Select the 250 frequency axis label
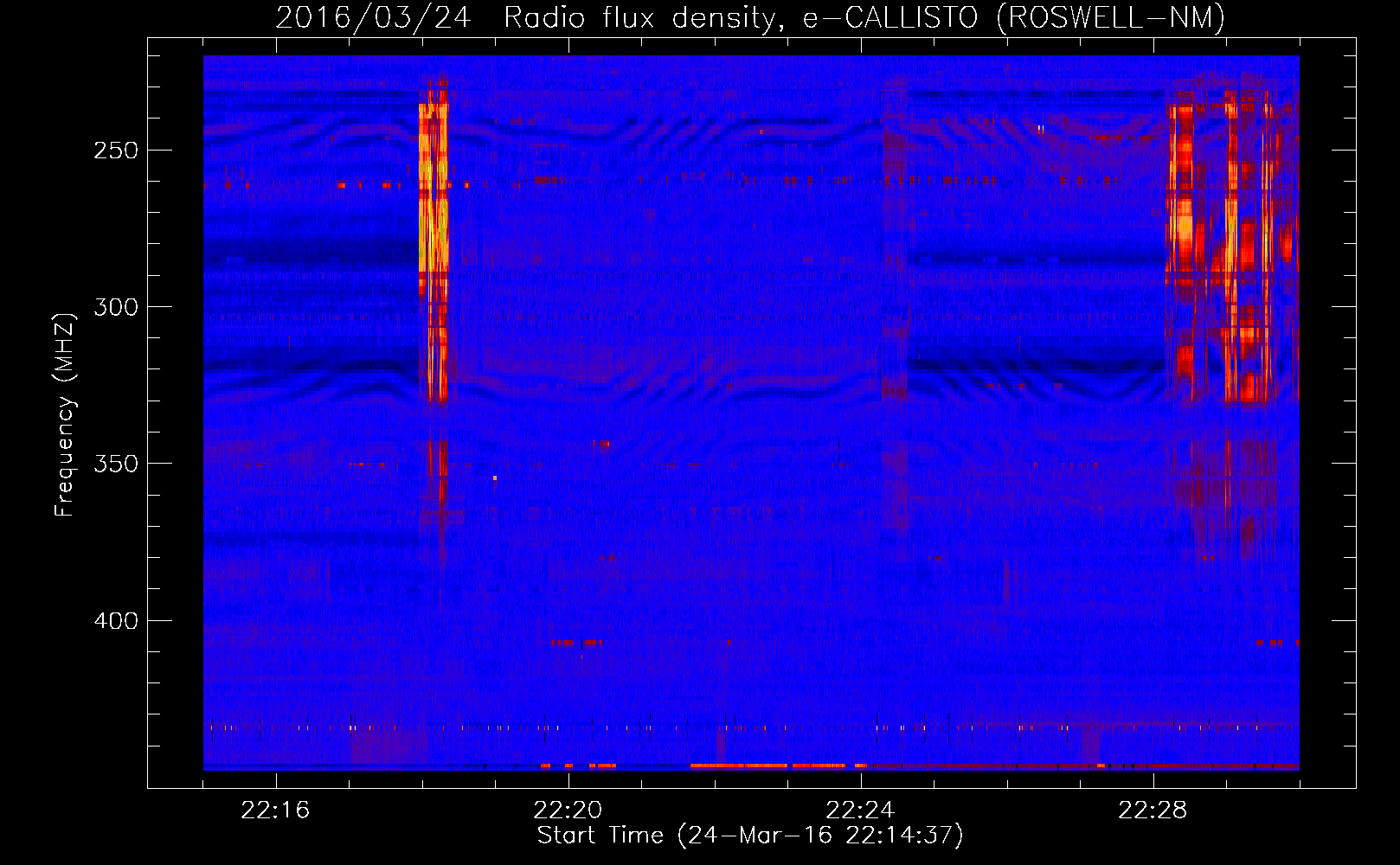This screenshot has width=1400, height=865. (x=115, y=151)
